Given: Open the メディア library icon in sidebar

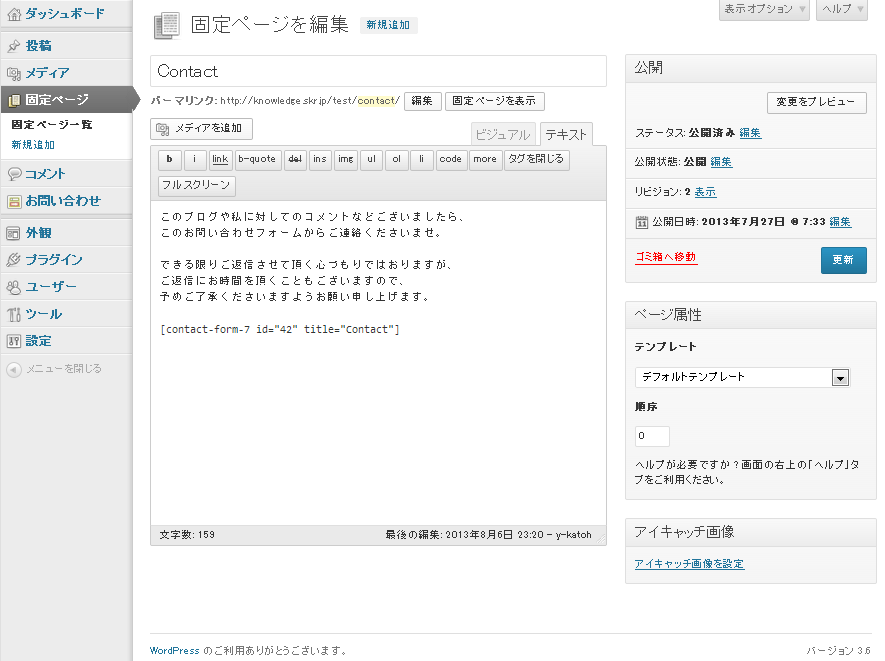Looking at the screenshot, I should 14,73.
